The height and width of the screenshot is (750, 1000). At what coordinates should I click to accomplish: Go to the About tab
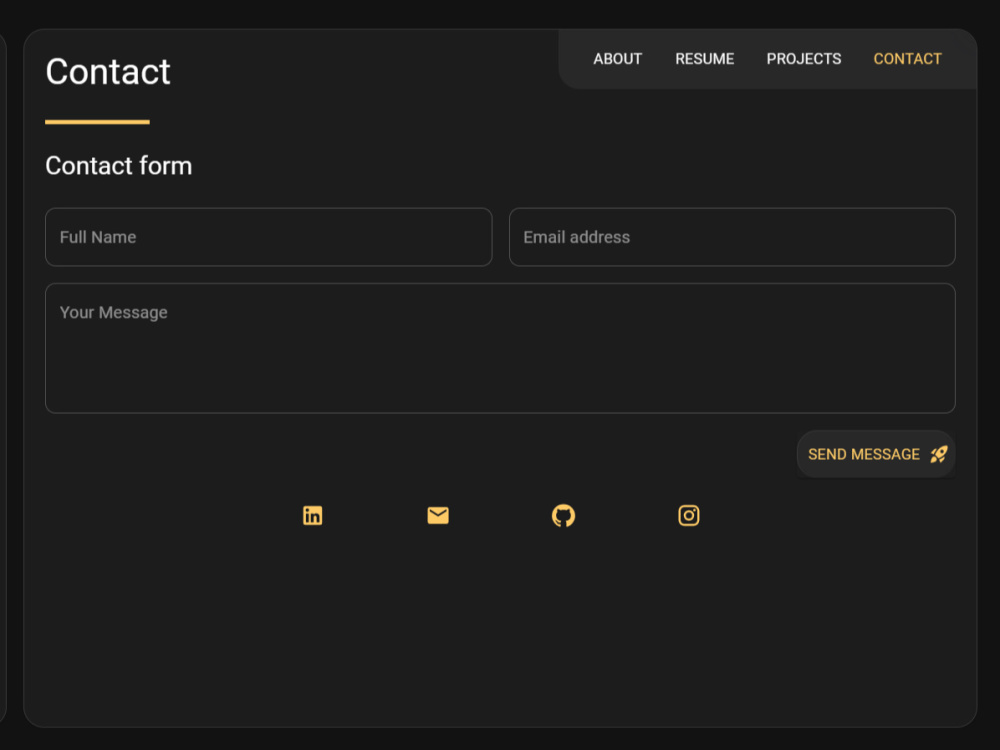[x=617, y=59]
